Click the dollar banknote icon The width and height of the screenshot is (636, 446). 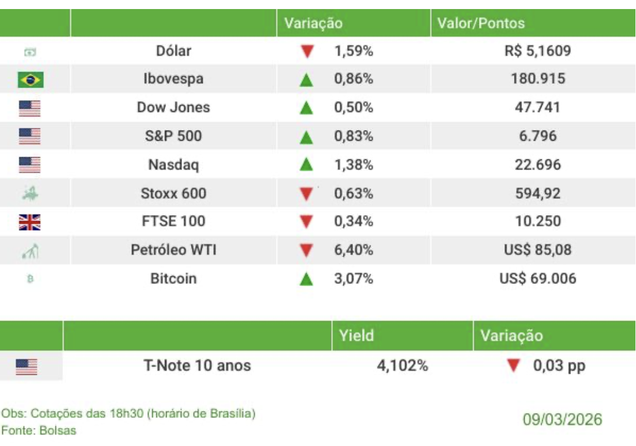click(30, 51)
